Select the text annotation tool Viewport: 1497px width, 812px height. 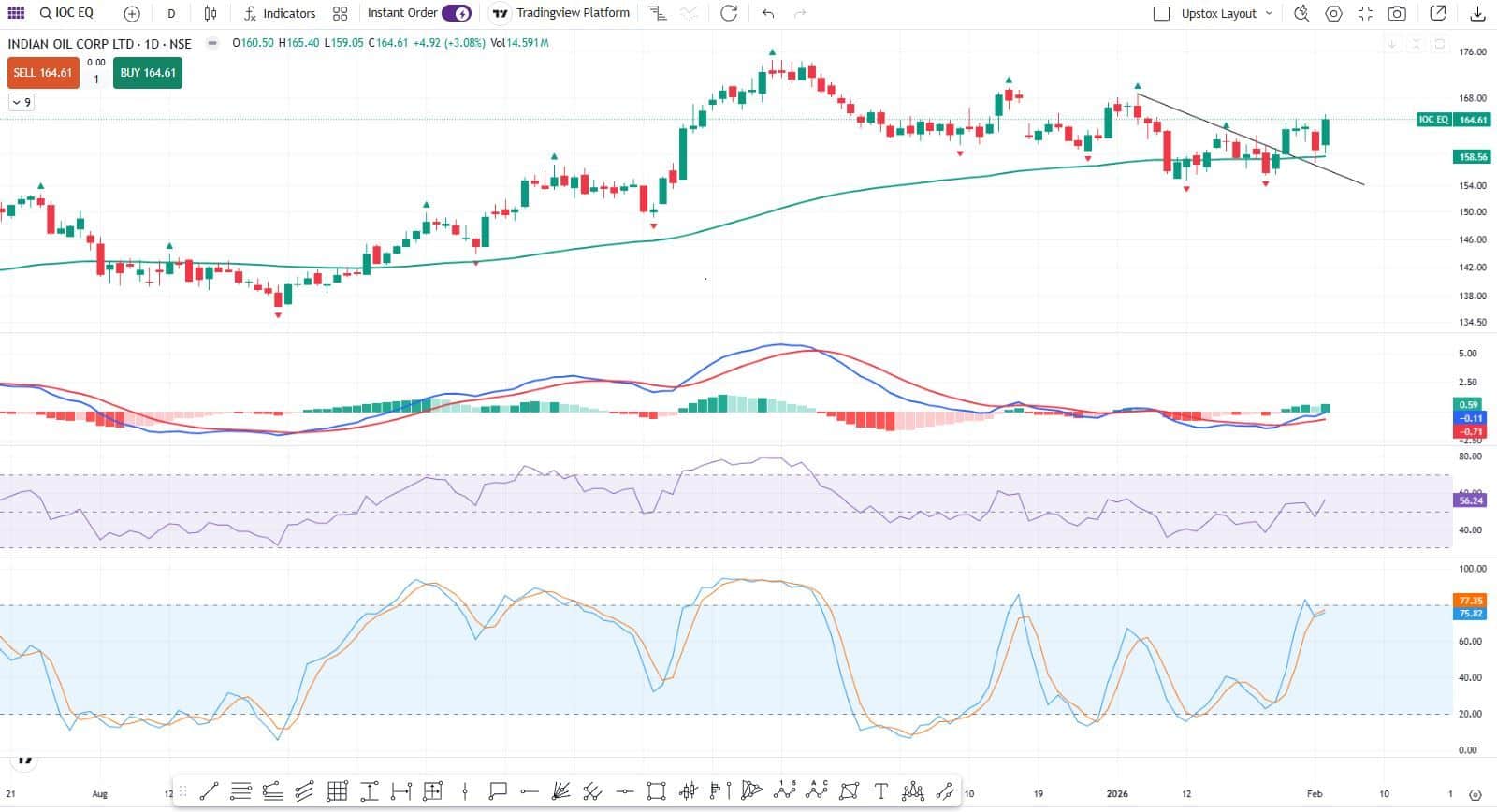point(880,791)
